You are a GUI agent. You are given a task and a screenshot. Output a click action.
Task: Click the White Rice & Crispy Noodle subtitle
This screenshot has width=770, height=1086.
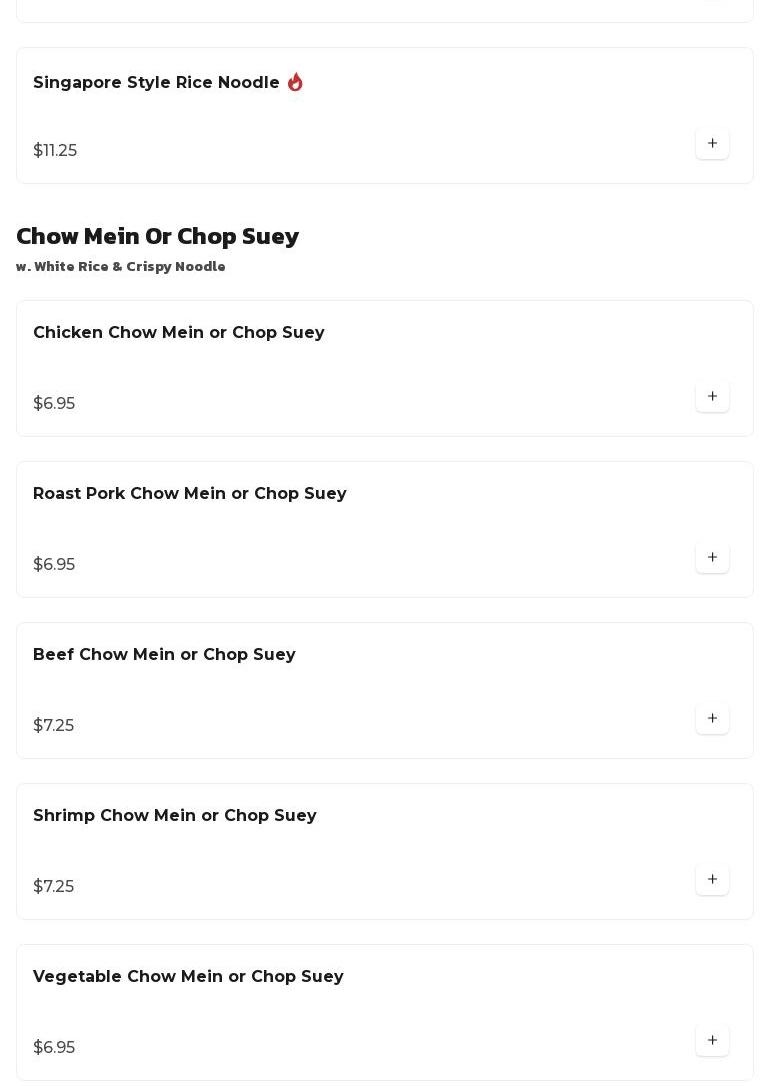[121, 267]
